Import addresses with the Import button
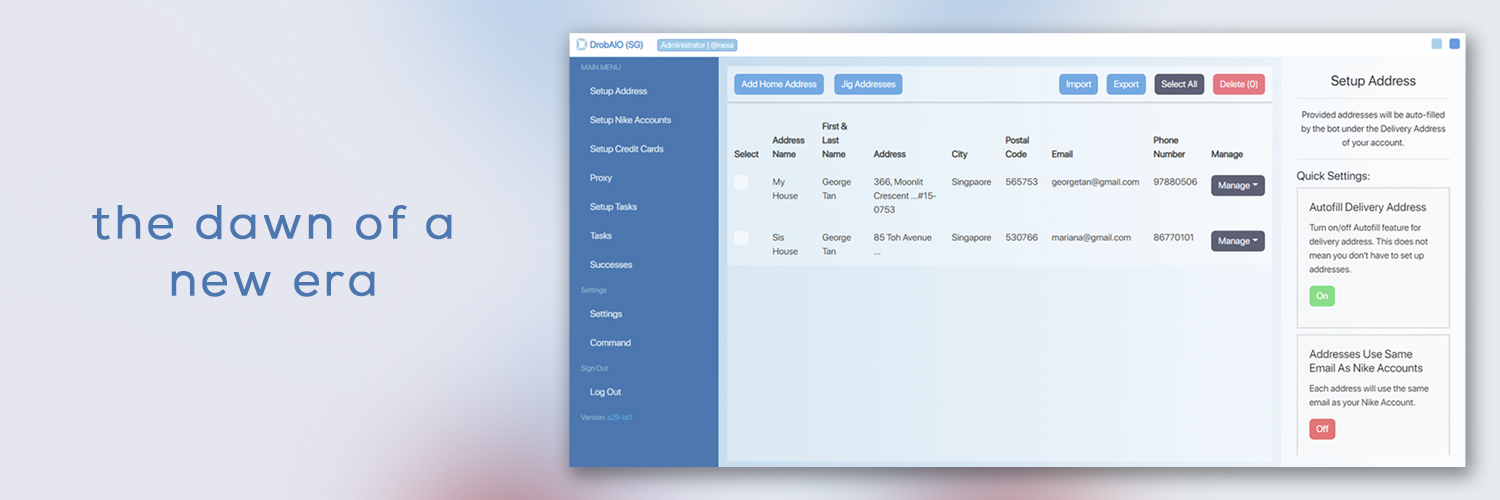 click(x=1078, y=84)
